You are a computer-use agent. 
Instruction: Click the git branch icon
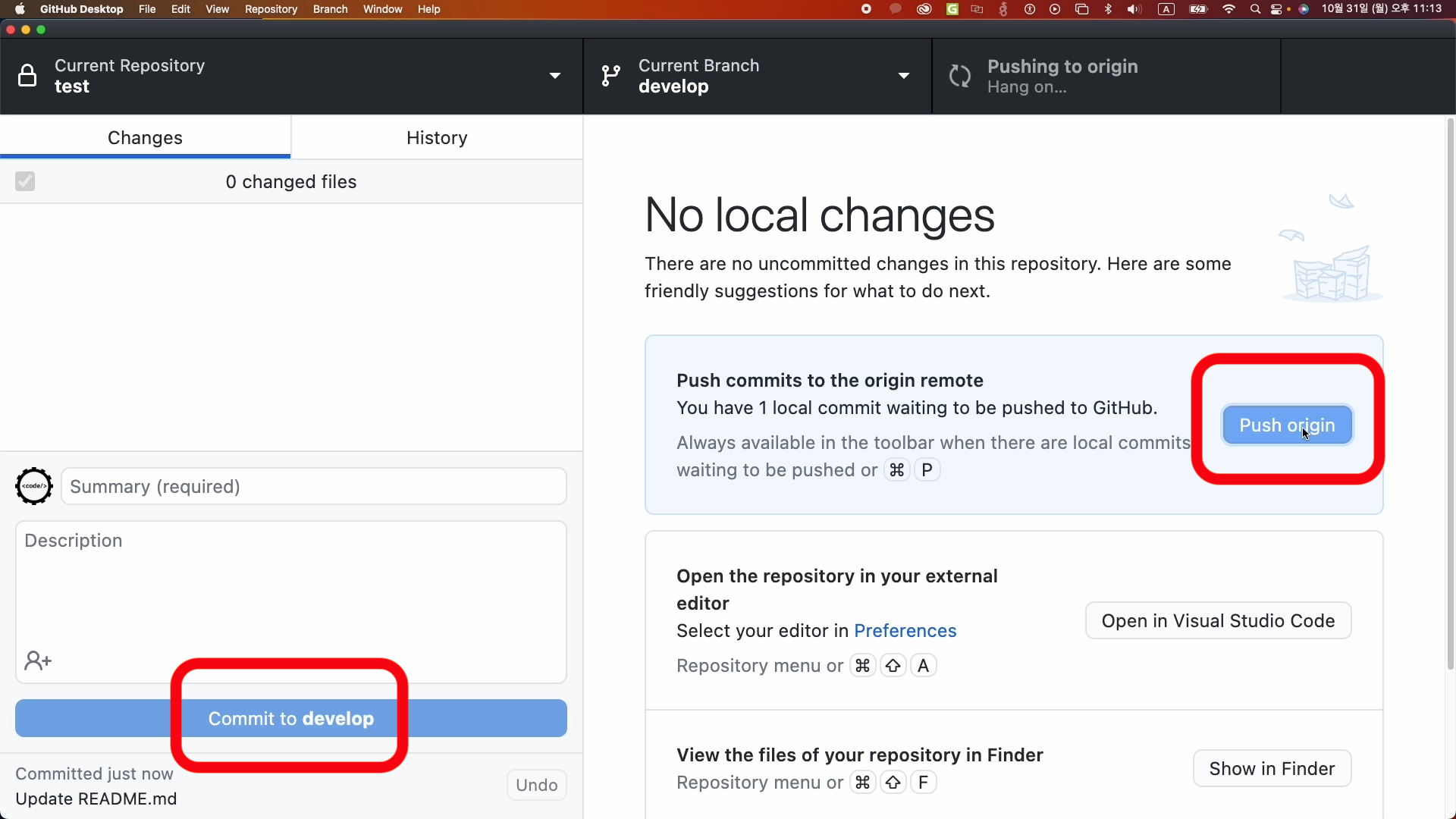pyautogui.click(x=610, y=76)
